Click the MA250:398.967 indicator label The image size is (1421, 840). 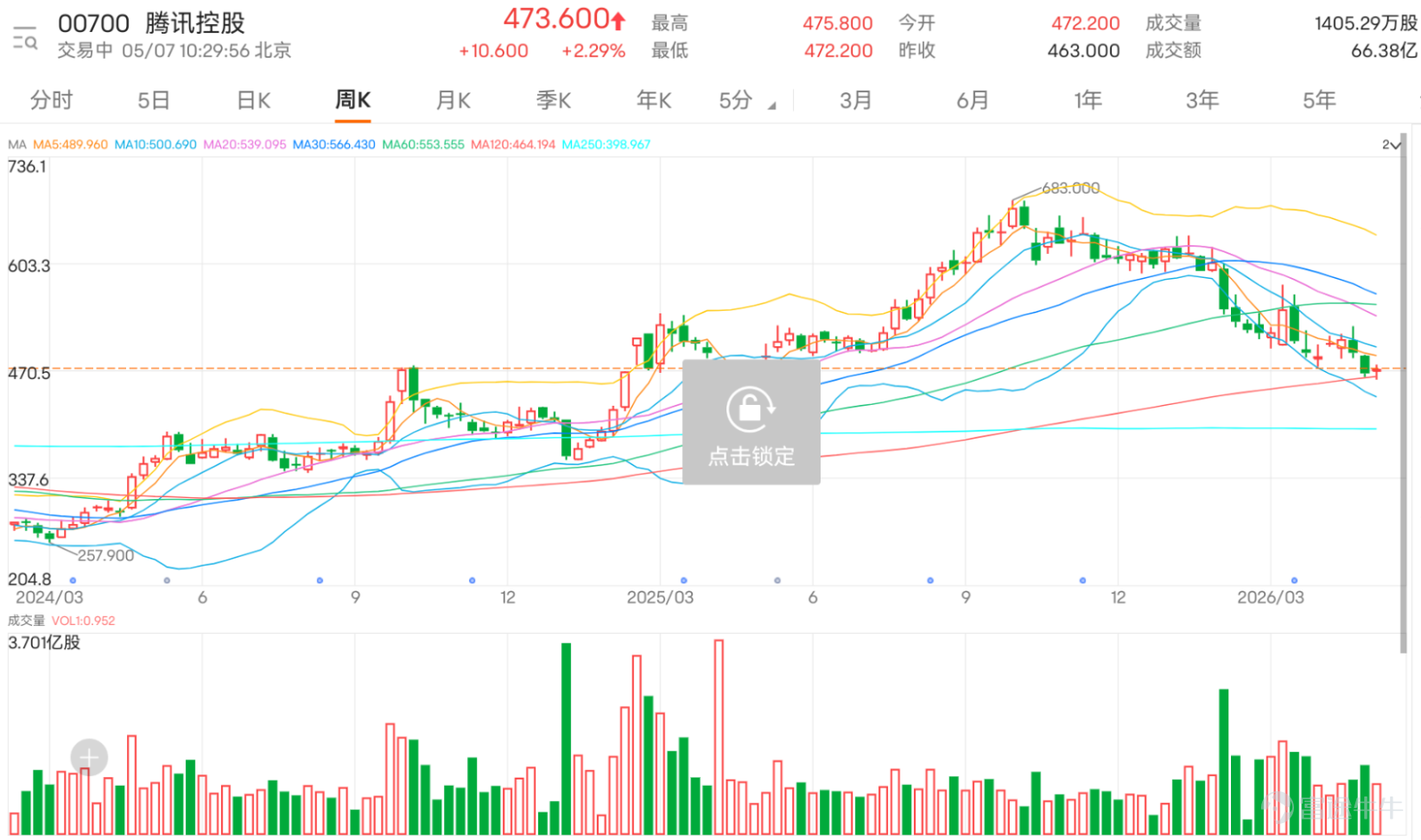pyautogui.click(x=607, y=145)
